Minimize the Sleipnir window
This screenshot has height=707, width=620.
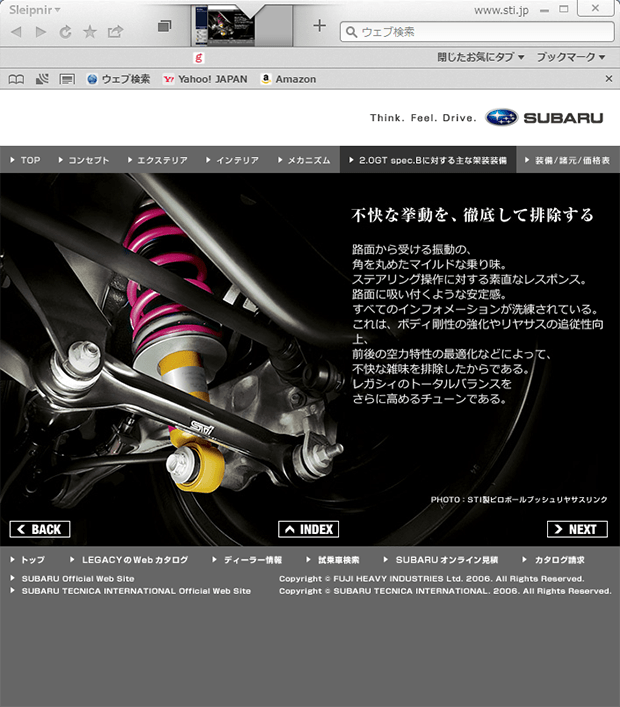pos(545,9)
